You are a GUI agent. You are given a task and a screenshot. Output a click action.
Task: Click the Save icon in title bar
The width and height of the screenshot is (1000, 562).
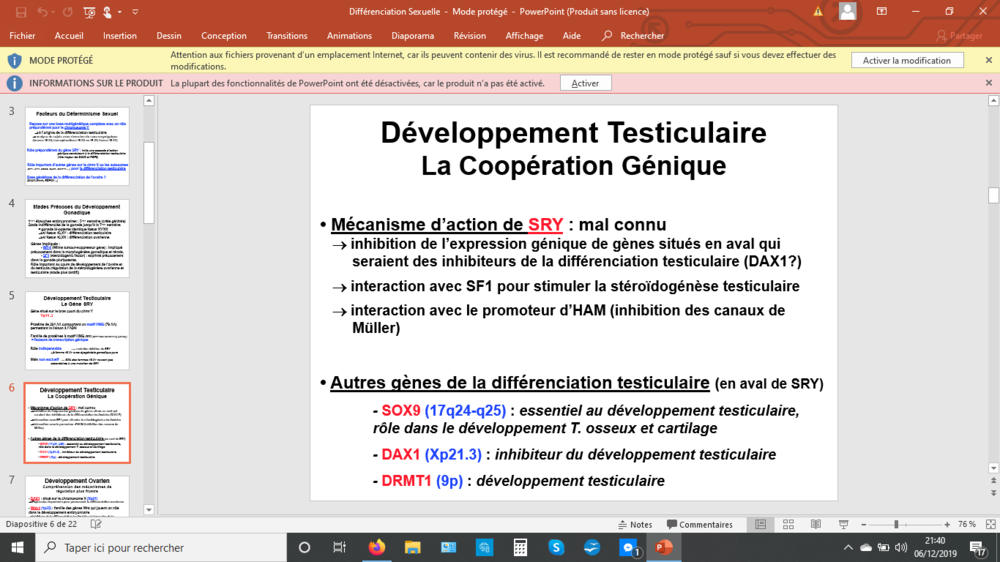pos(21,11)
